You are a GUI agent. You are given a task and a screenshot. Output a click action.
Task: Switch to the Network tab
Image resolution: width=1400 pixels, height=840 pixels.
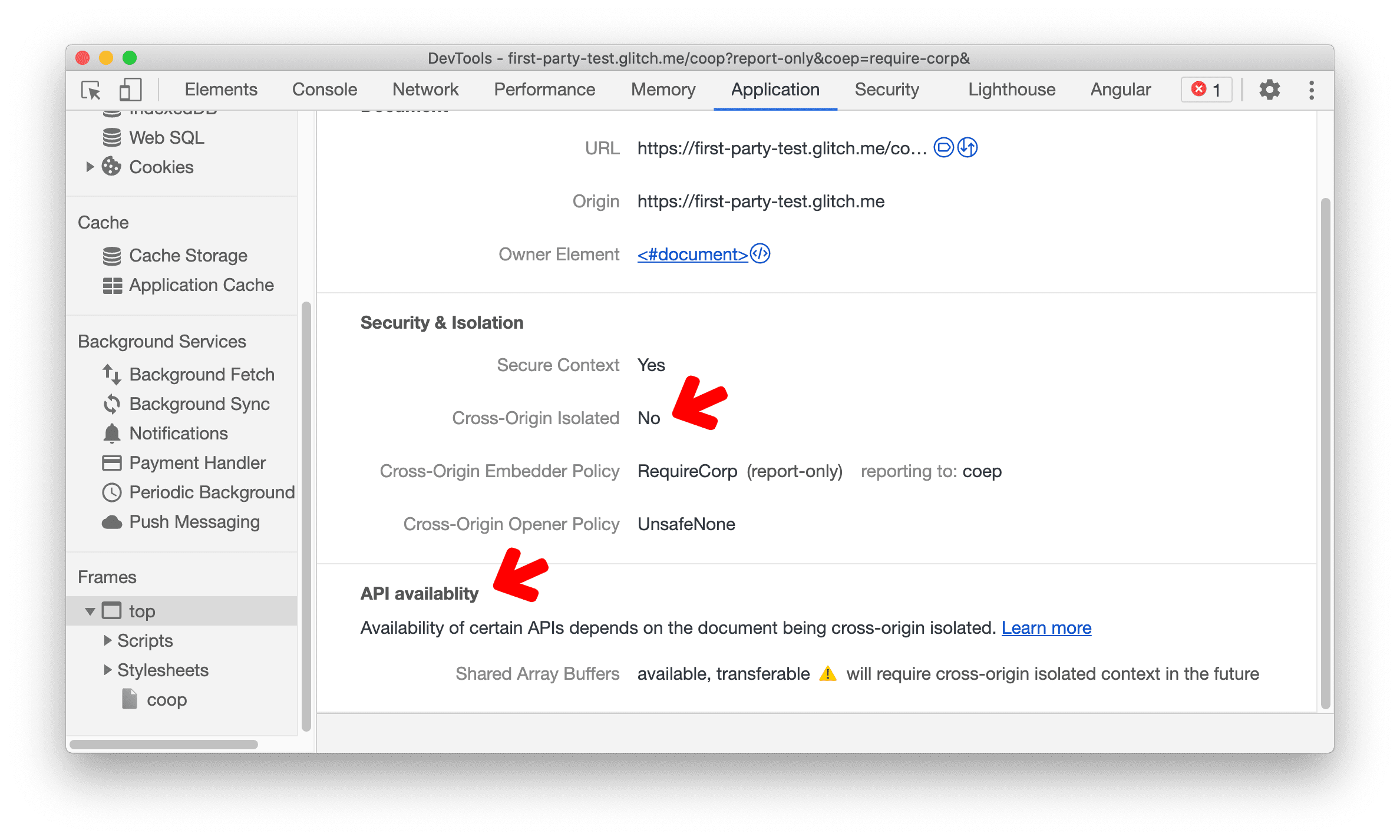[x=425, y=90]
